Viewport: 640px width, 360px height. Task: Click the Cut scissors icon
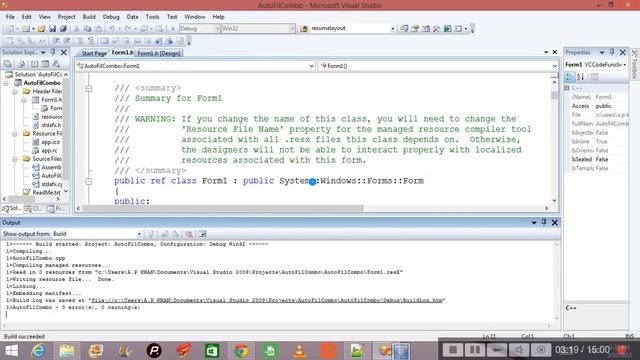tap(76, 29)
